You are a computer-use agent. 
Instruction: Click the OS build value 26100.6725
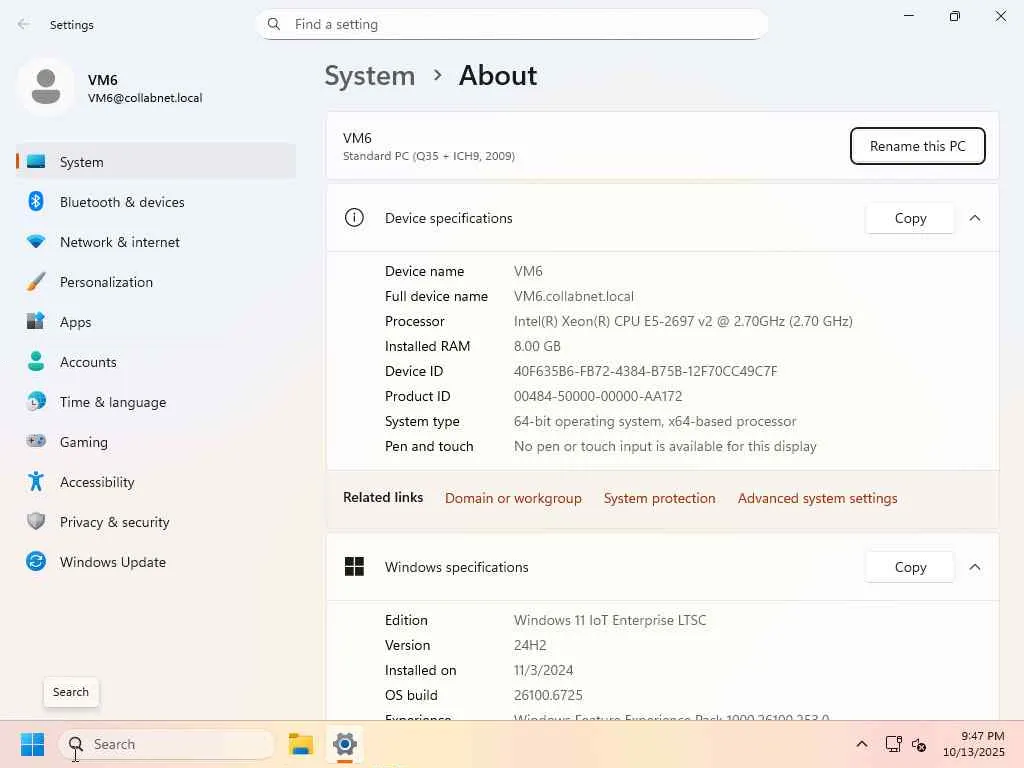pyautogui.click(x=548, y=696)
